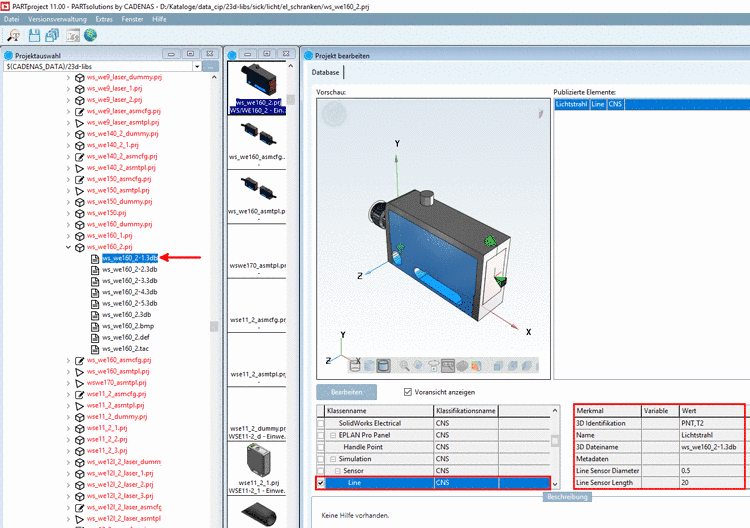Click the Bearbeiten button

point(346,392)
